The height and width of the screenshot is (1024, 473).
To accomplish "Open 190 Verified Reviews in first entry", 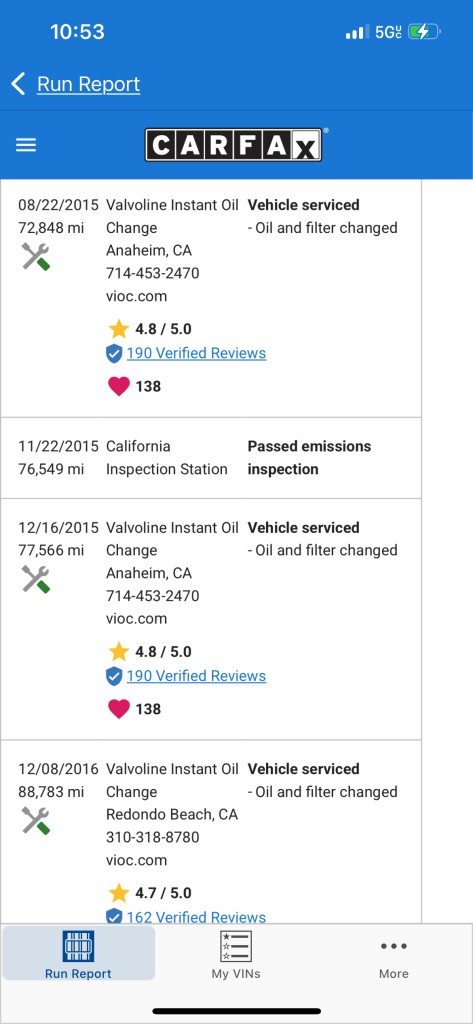I will point(197,353).
